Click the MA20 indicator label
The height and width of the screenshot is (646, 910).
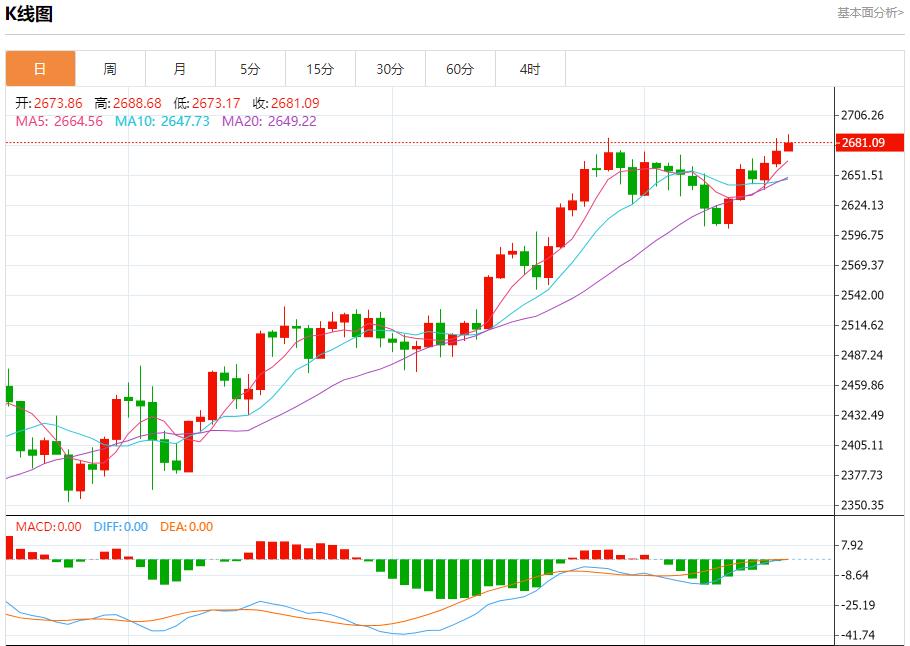coord(269,121)
